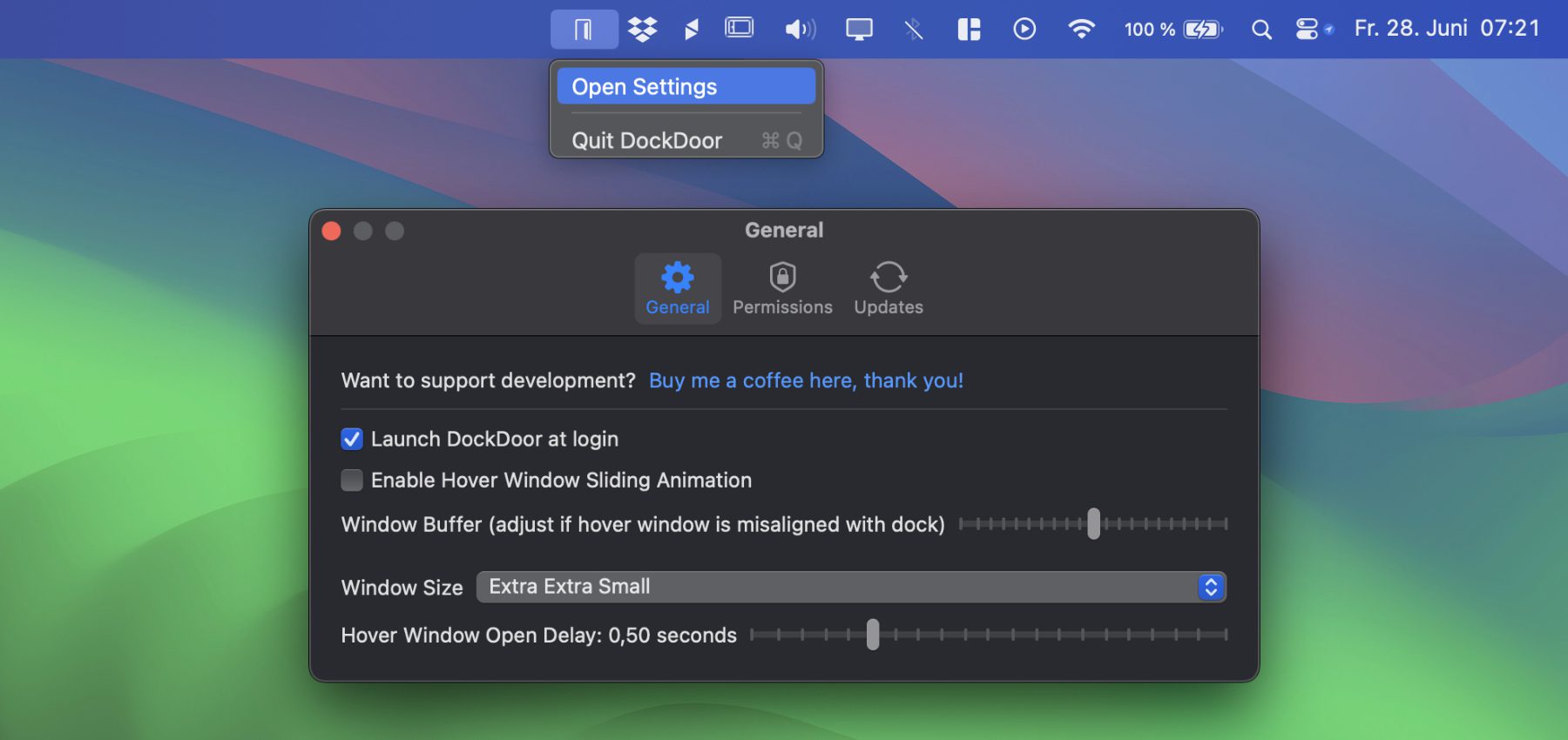This screenshot has width=1568, height=740.
Task: Expand the Window Size dropdown
Action: [x=850, y=587]
